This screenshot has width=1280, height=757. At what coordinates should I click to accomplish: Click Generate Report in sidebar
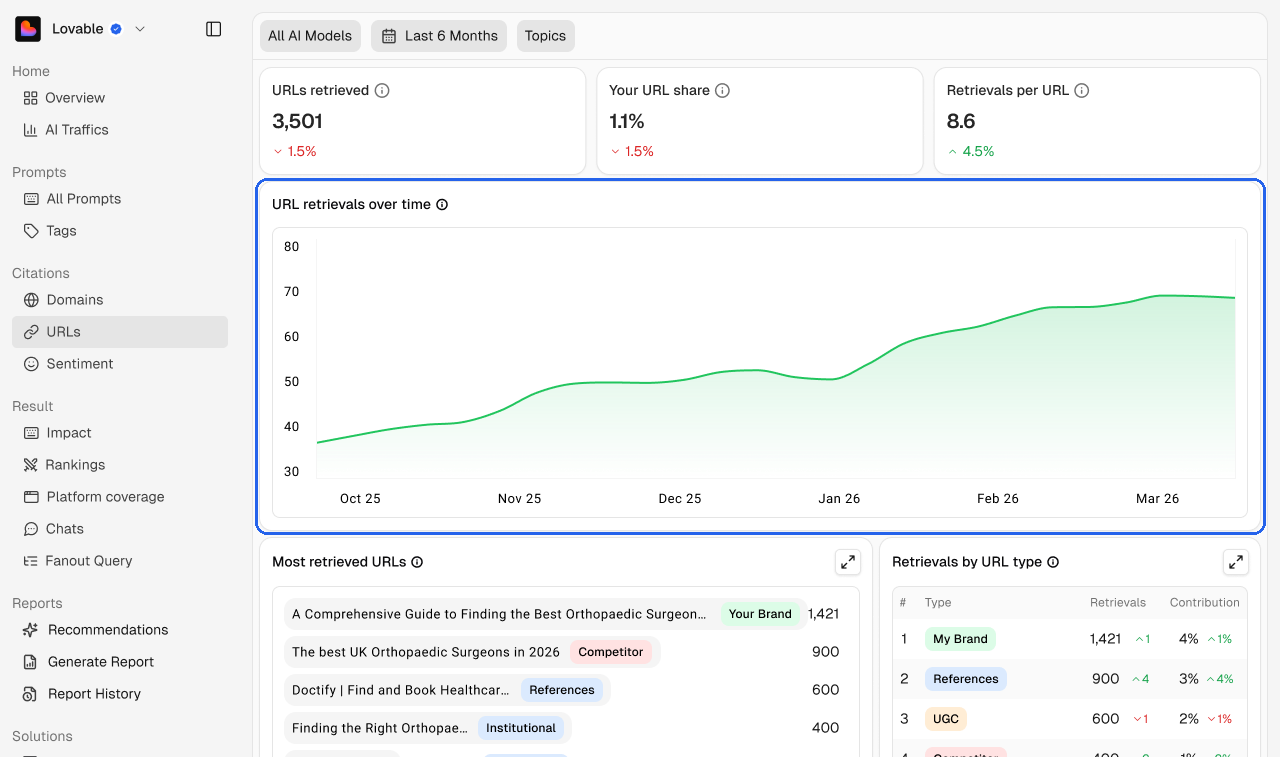click(120, 662)
